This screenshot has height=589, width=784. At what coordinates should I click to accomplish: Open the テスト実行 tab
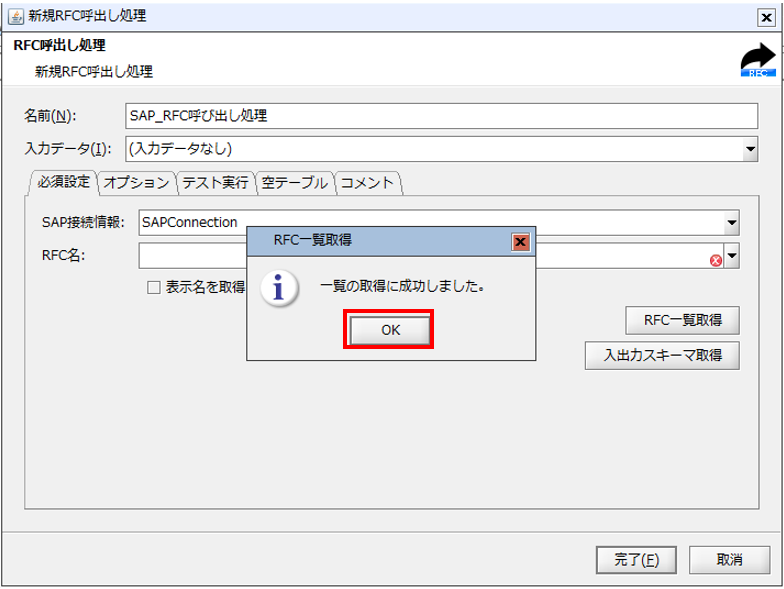click(x=215, y=182)
